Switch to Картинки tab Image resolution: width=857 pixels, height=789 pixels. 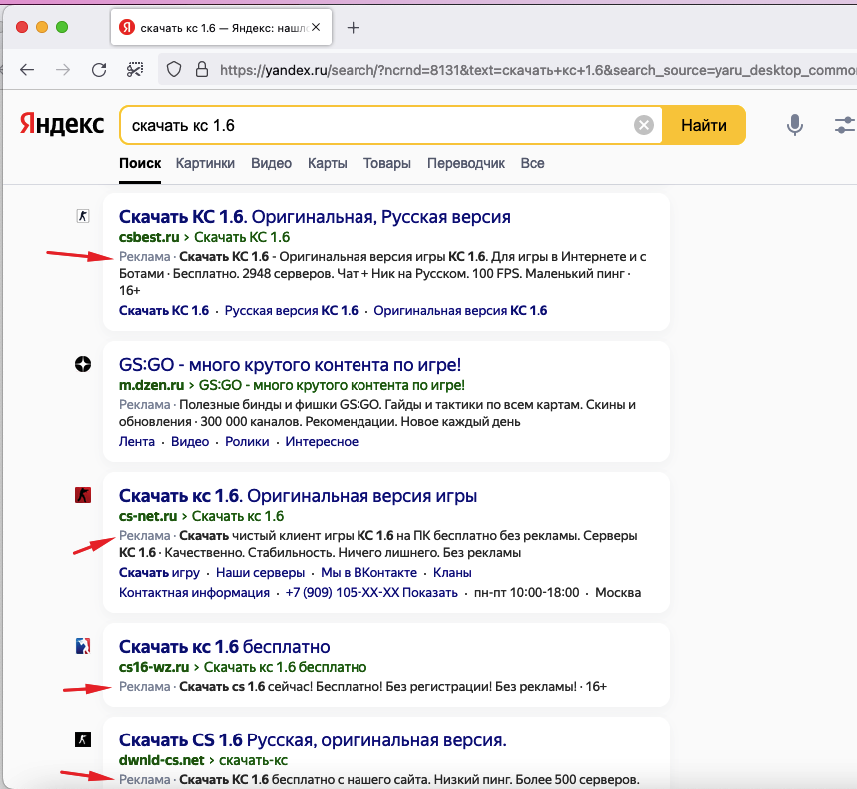click(x=205, y=163)
